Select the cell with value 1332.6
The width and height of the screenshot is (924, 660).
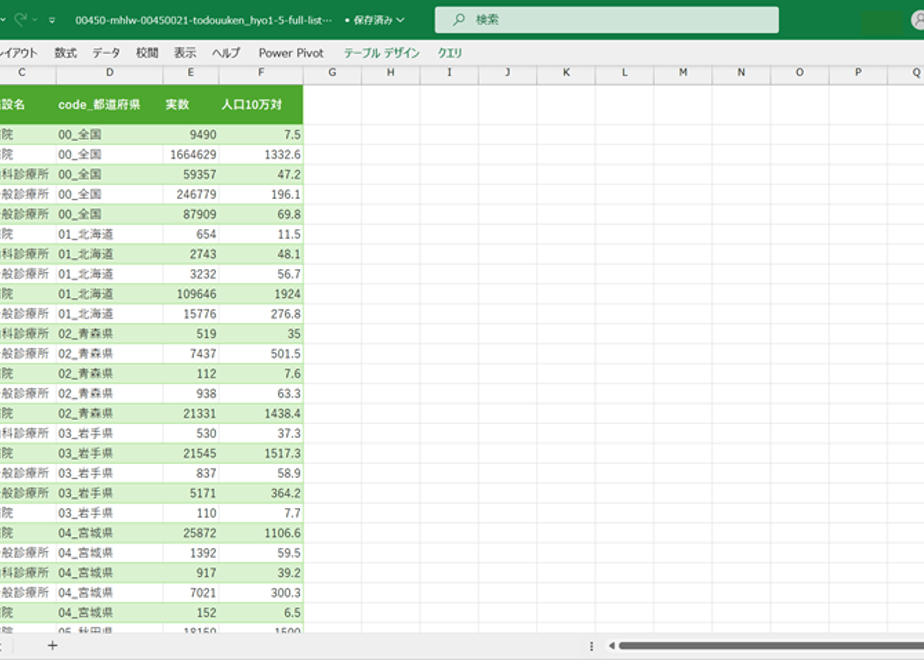coord(261,154)
